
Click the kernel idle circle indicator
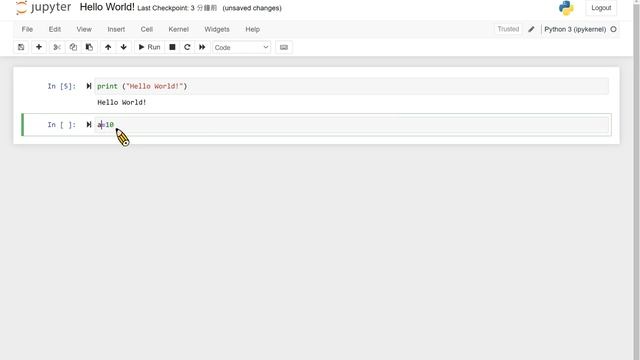click(613, 29)
